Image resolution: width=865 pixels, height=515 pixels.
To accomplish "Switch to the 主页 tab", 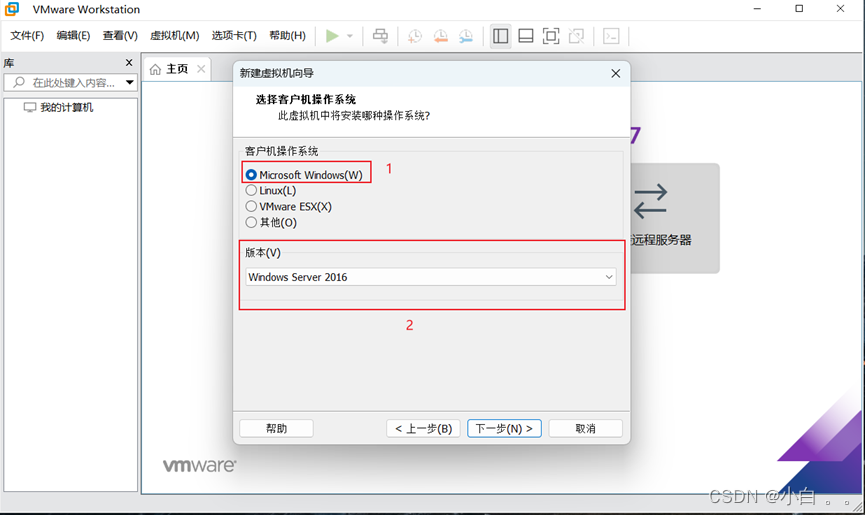I will click(x=177, y=69).
